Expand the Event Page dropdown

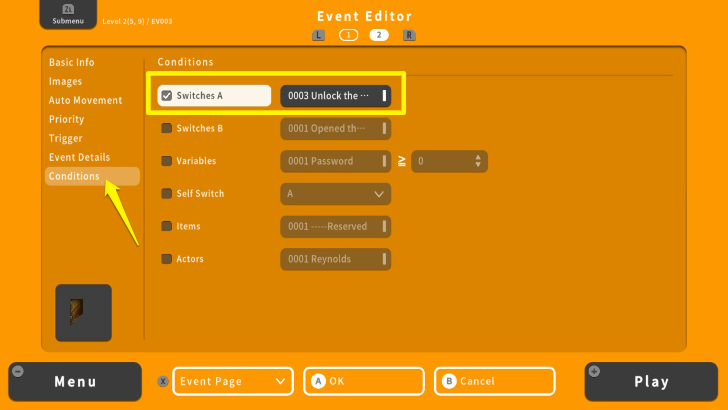point(233,381)
